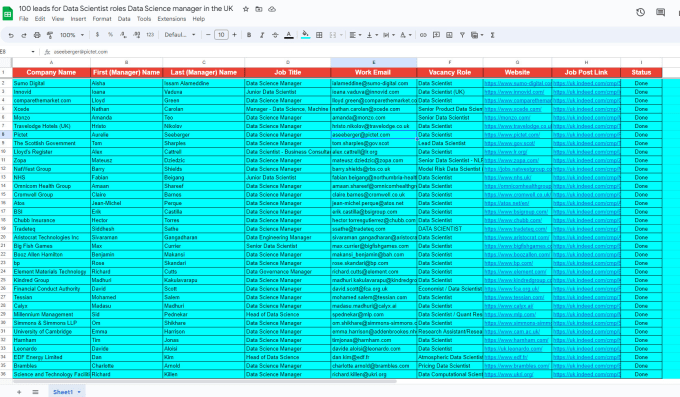
Task: Open the version history clock icon
Action: pyautogui.click(x=641, y=12)
